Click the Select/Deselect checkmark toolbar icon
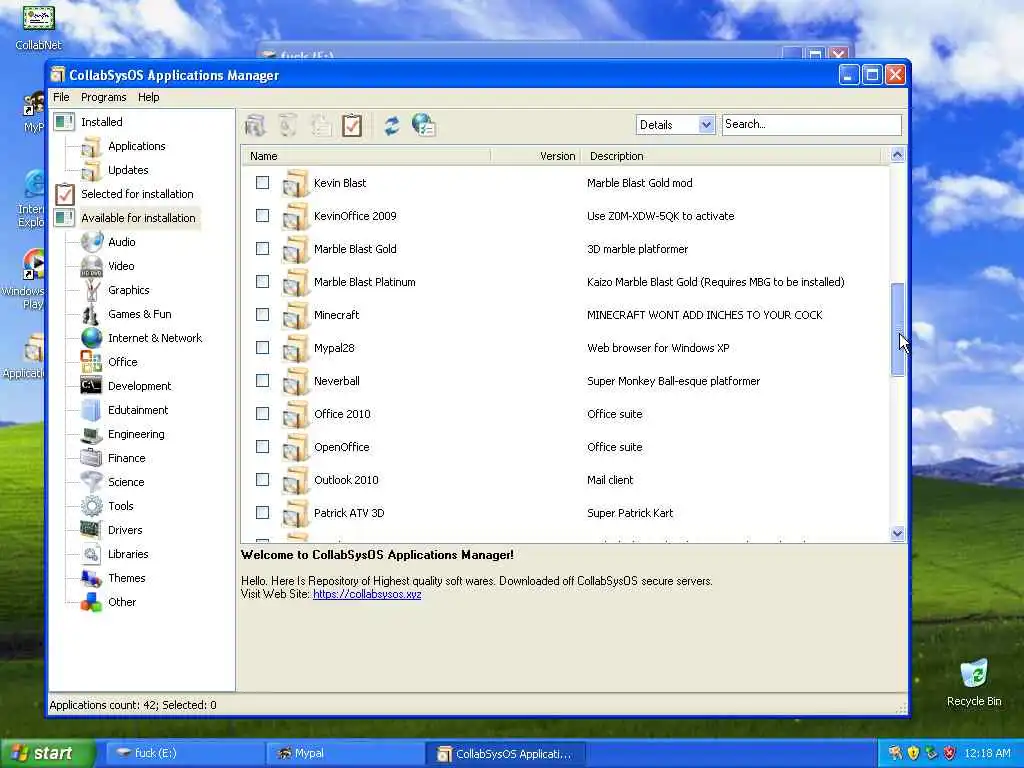1024x768 pixels. click(x=352, y=125)
